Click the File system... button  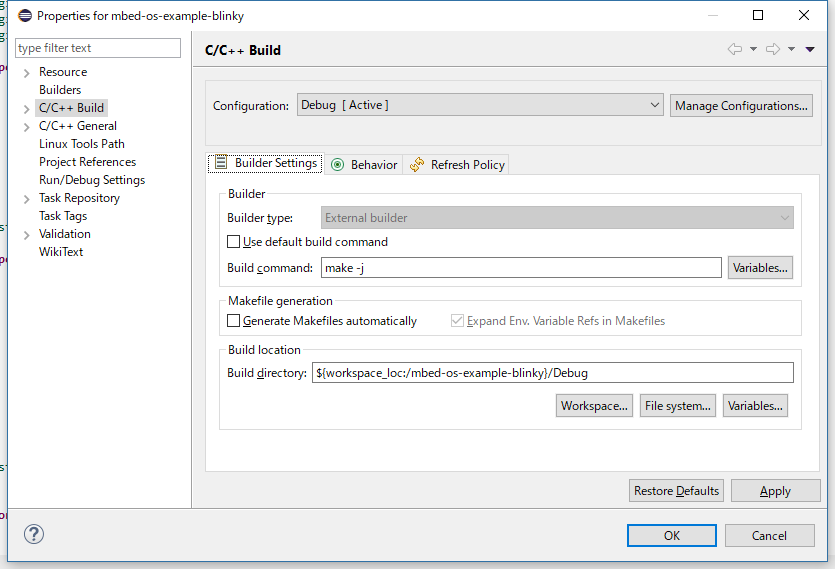[x=677, y=405]
